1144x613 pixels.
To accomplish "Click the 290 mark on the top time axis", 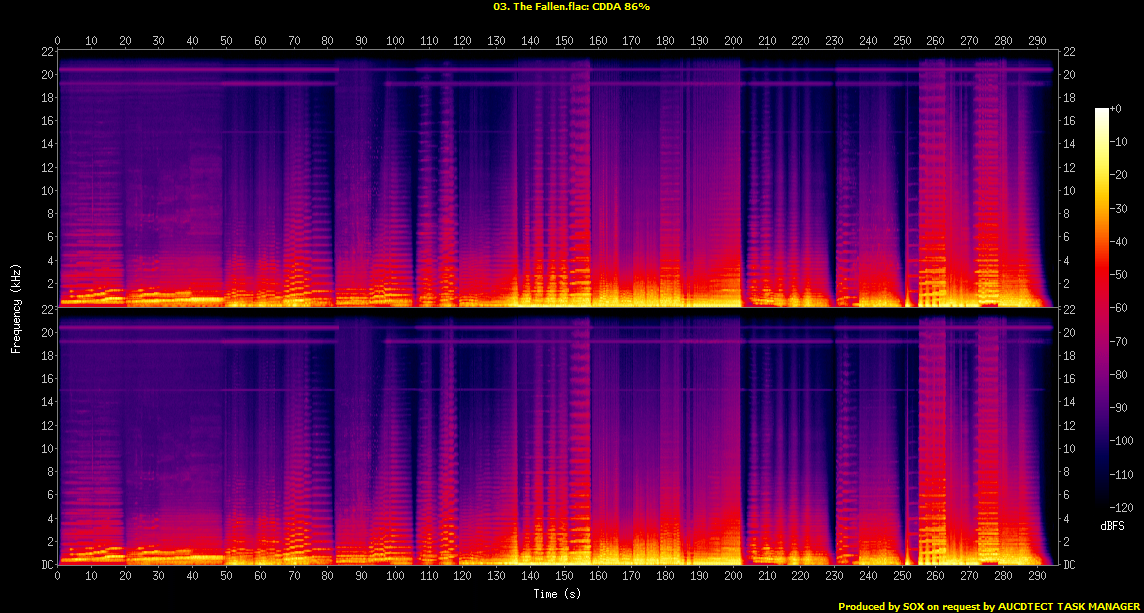I will [x=1037, y=41].
